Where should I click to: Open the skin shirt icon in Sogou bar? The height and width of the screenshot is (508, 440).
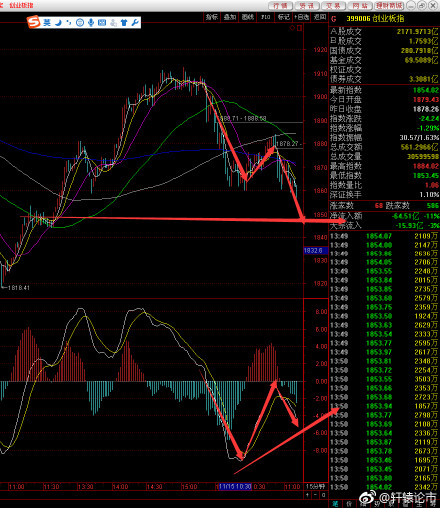point(124,22)
